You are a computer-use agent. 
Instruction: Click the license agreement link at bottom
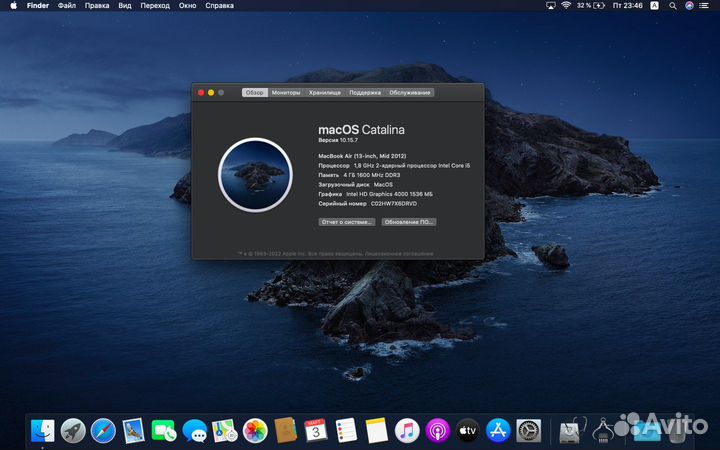click(399, 253)
